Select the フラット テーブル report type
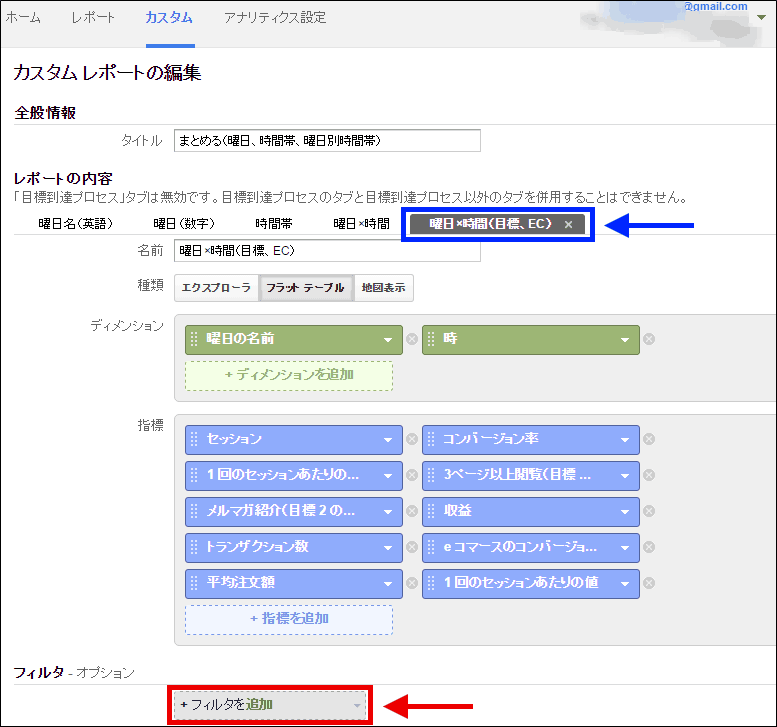Image resolution: width=777 pixels, height=727 pixels. tap(306, 288)
